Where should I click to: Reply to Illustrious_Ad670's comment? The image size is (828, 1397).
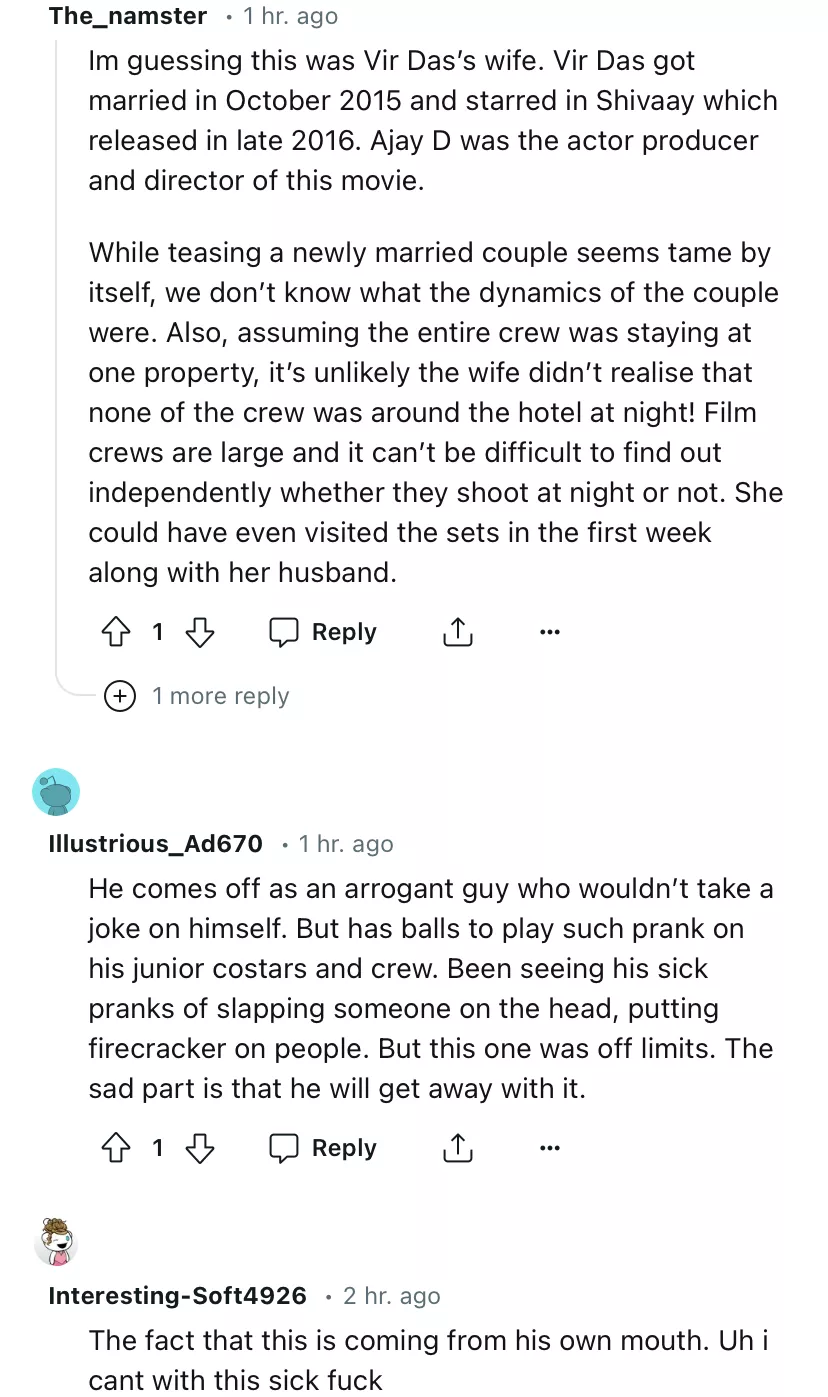click(x=323, y=1148)
